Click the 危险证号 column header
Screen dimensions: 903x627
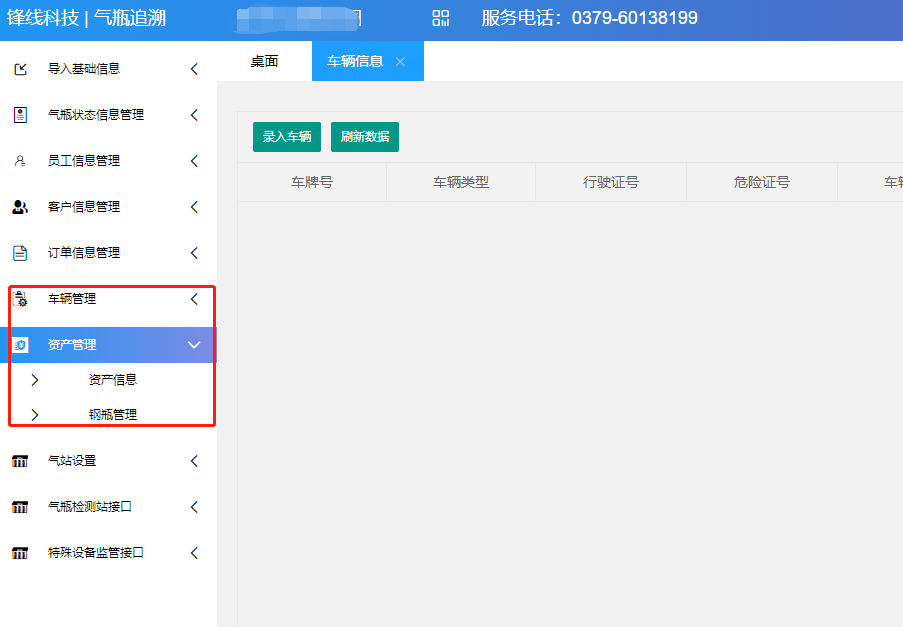(761, 182)
